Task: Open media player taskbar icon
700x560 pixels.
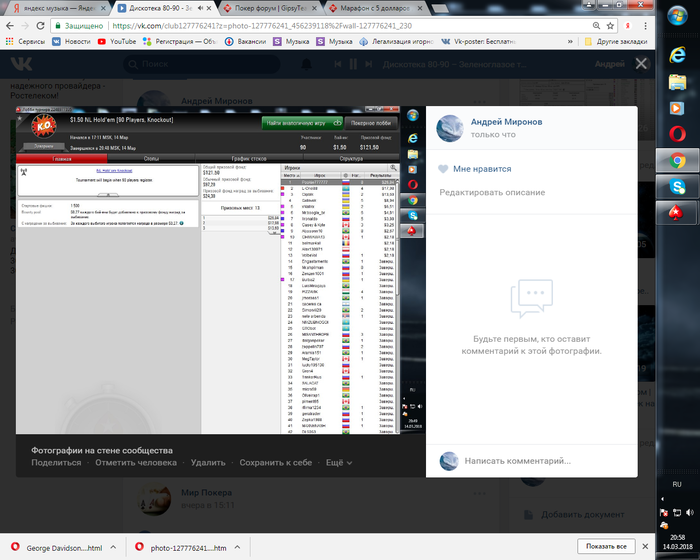Action: (x=677, y=108)
